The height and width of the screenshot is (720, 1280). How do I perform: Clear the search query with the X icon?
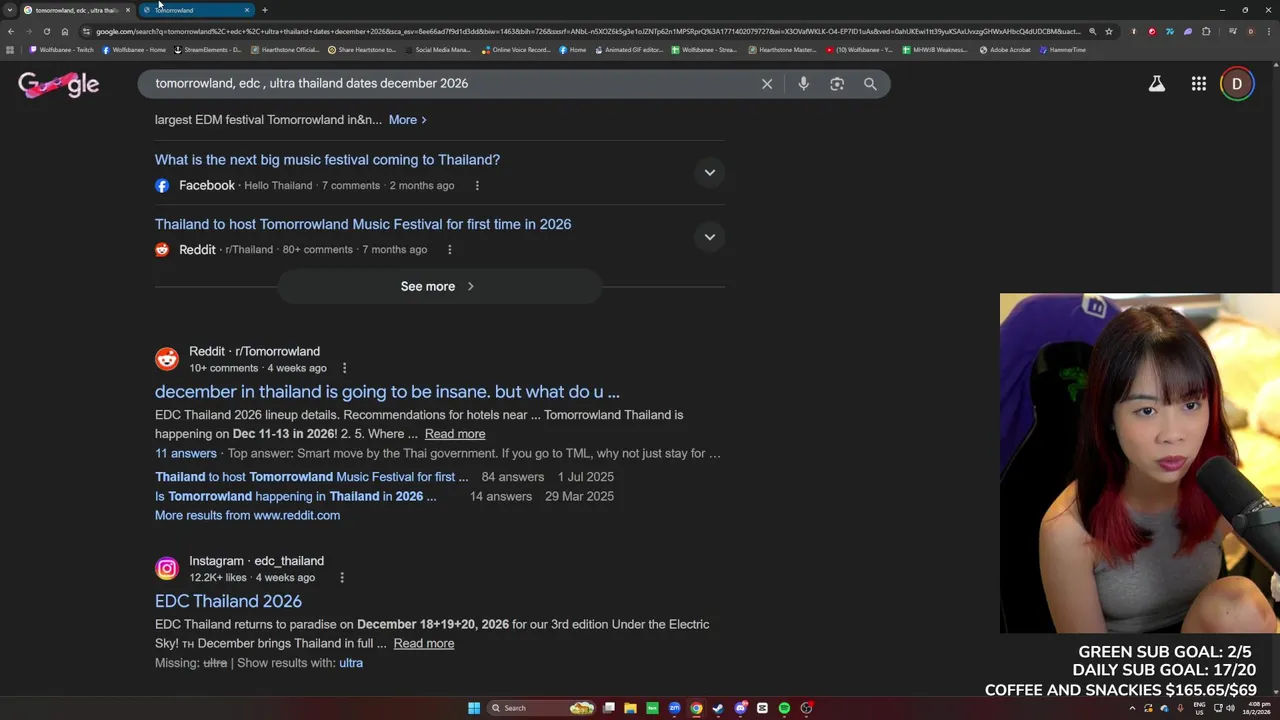[x=767, y=84]
